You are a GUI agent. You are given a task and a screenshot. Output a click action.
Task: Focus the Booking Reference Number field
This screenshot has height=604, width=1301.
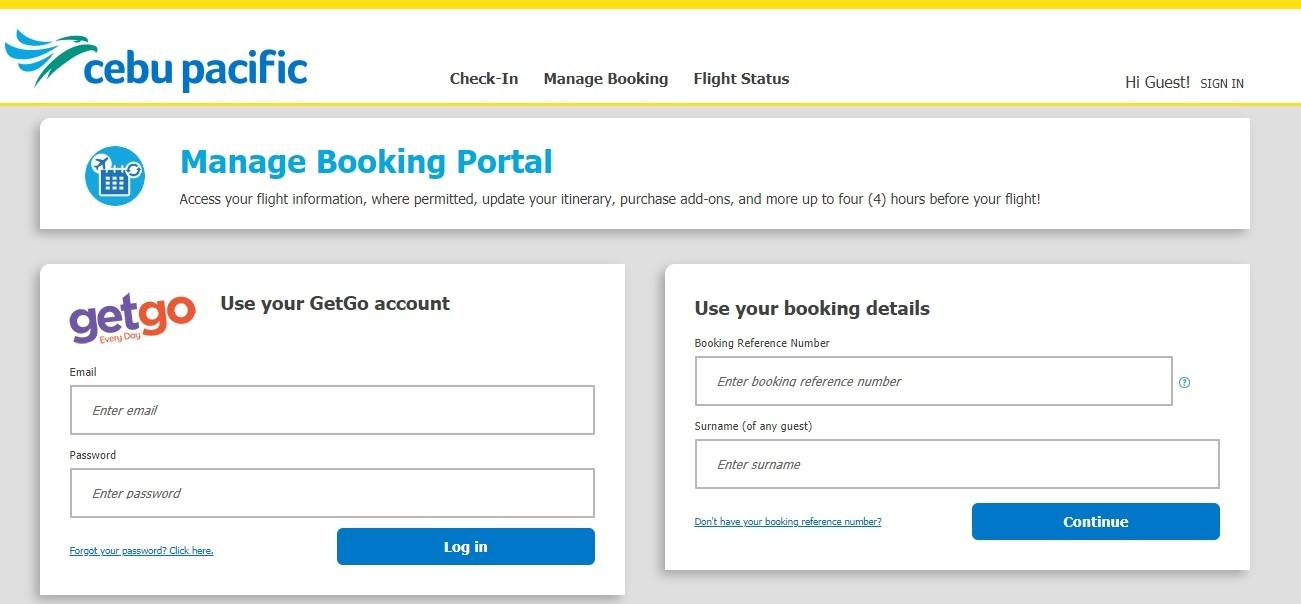[933, 381]
